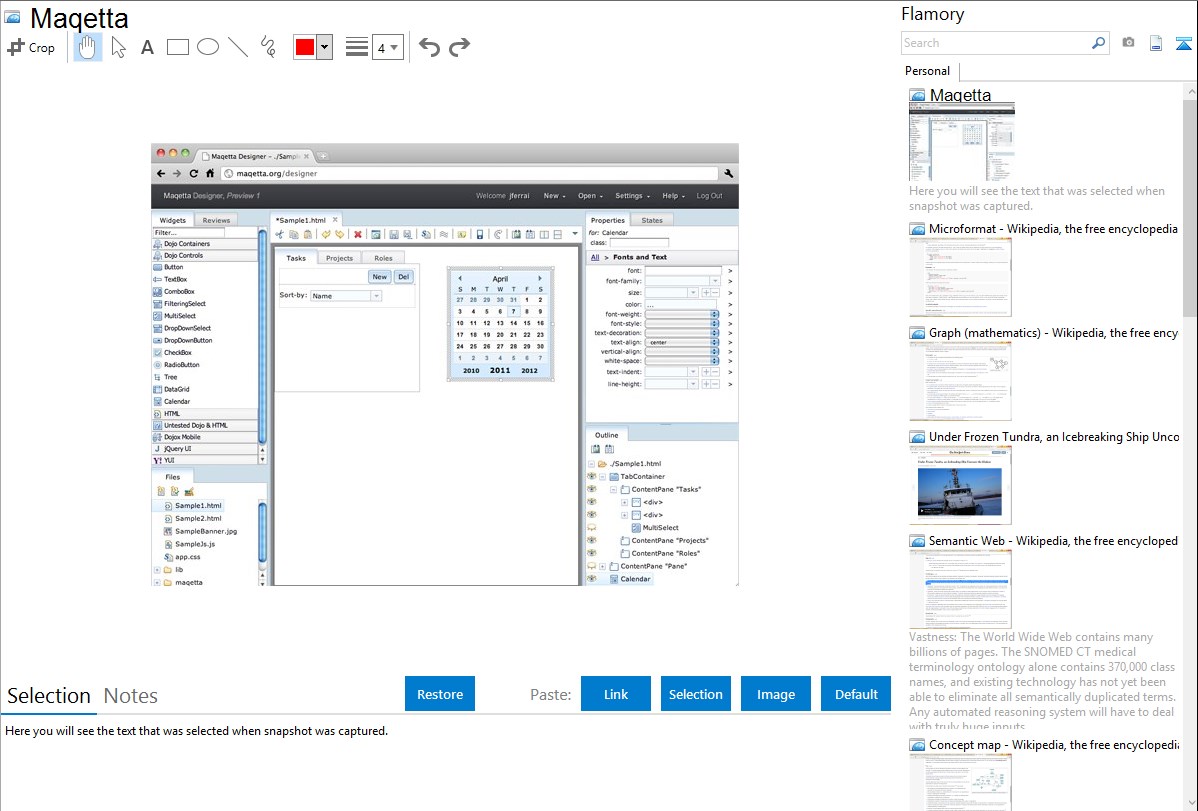This screenshot has width=1198, height=811.
Task: Pick the rectangle shape tool
Action: coord(177,47)
